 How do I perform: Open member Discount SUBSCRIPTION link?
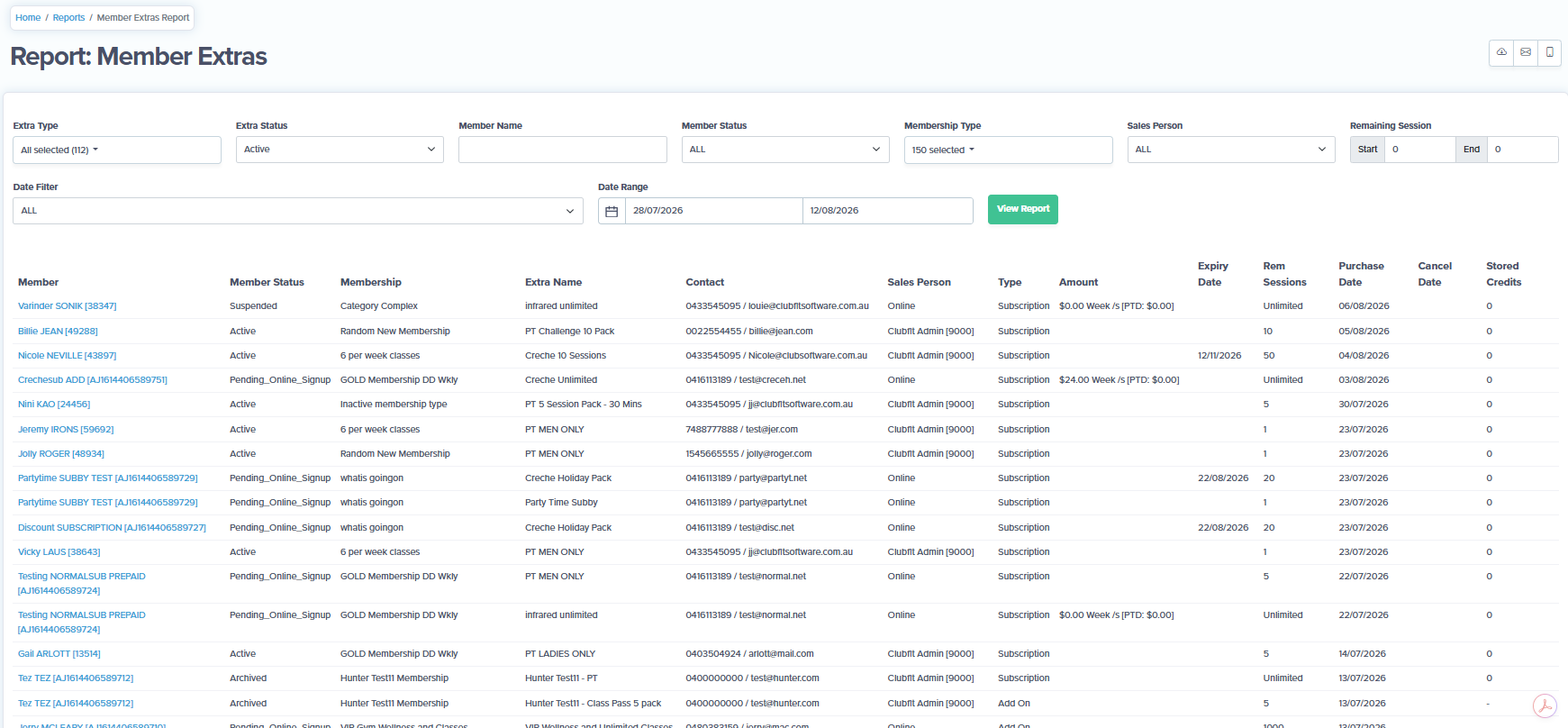(x=112, y=528)
